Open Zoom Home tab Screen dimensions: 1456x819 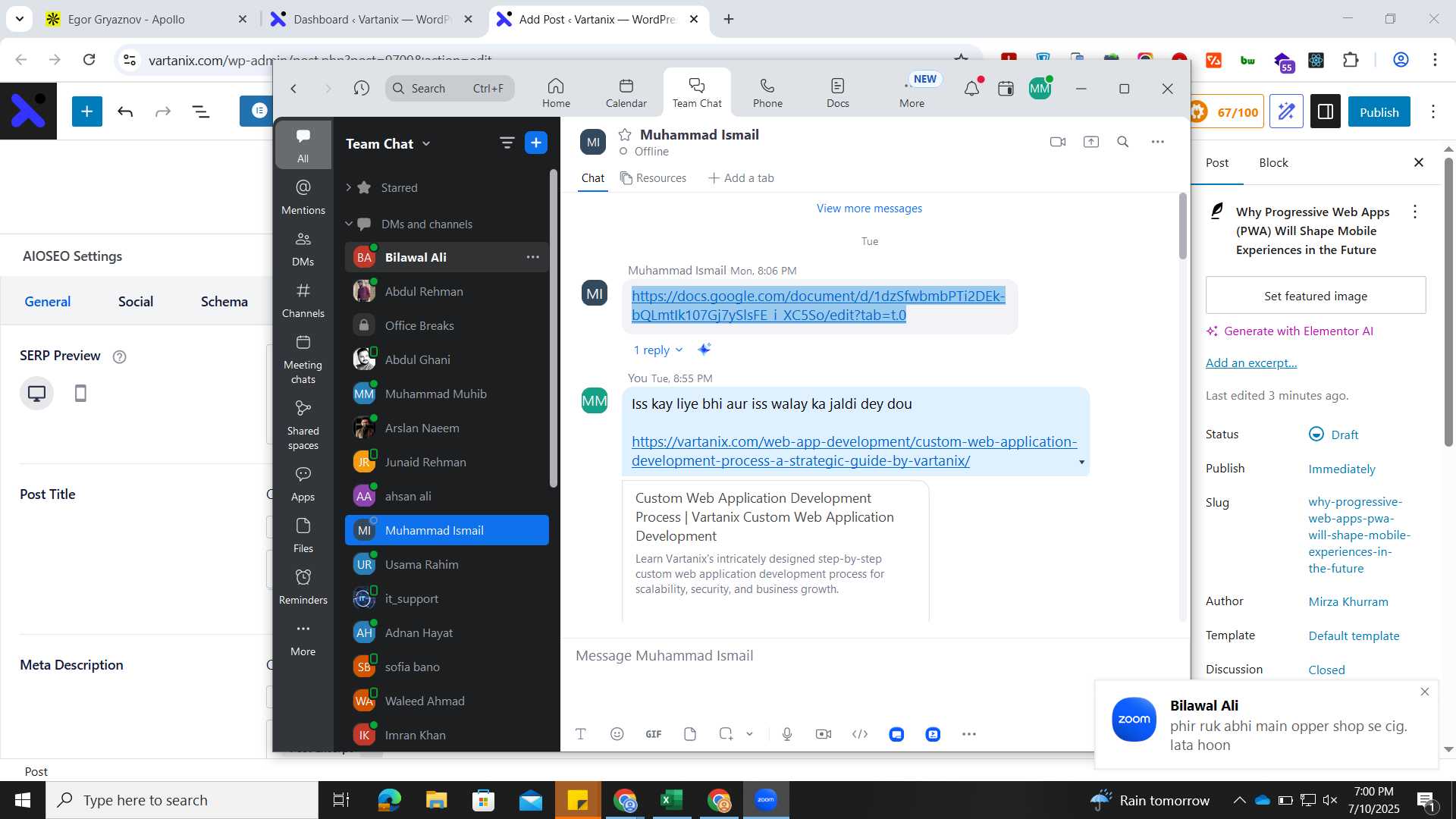point(556,93)
